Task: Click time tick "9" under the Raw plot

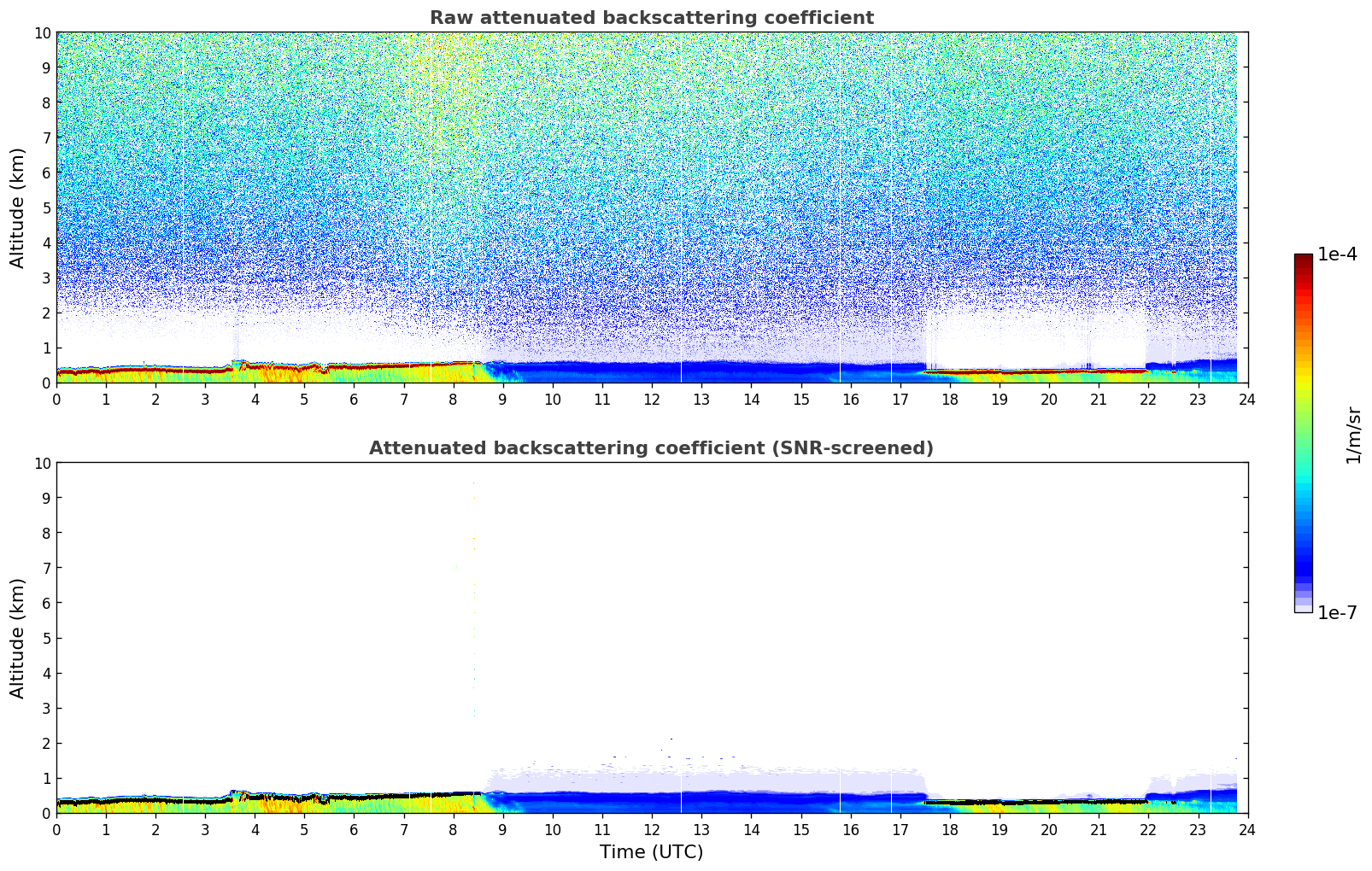Action: tap(503, 400)
